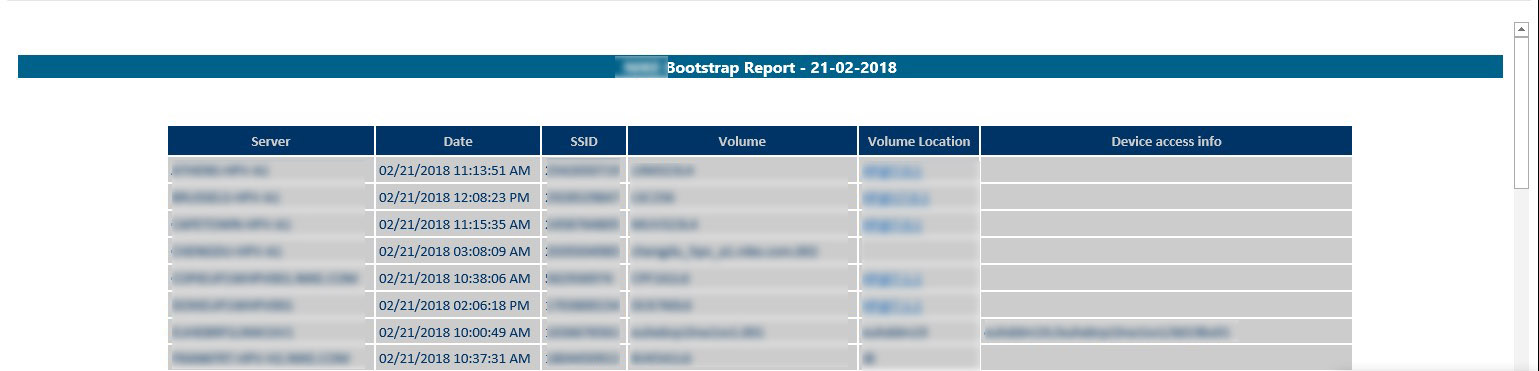This screenshot has height=371, width=1539.
Task: Open volume location link in 02:06:18 PM row
Action: [x=892, y=306]
